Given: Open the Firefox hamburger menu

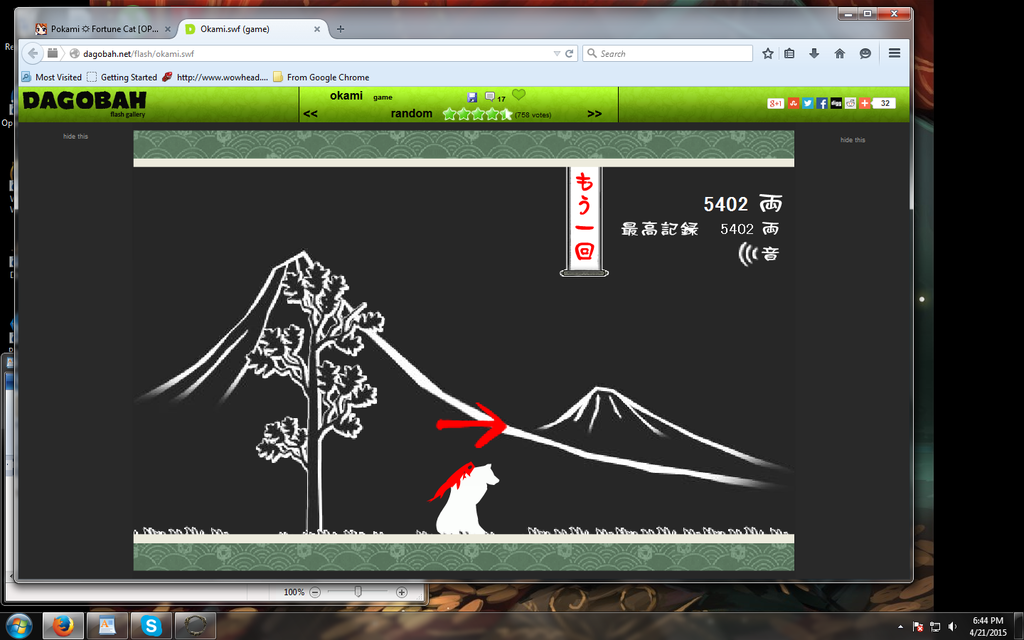Looking at the screenshot, I should (x=895, y=53).
